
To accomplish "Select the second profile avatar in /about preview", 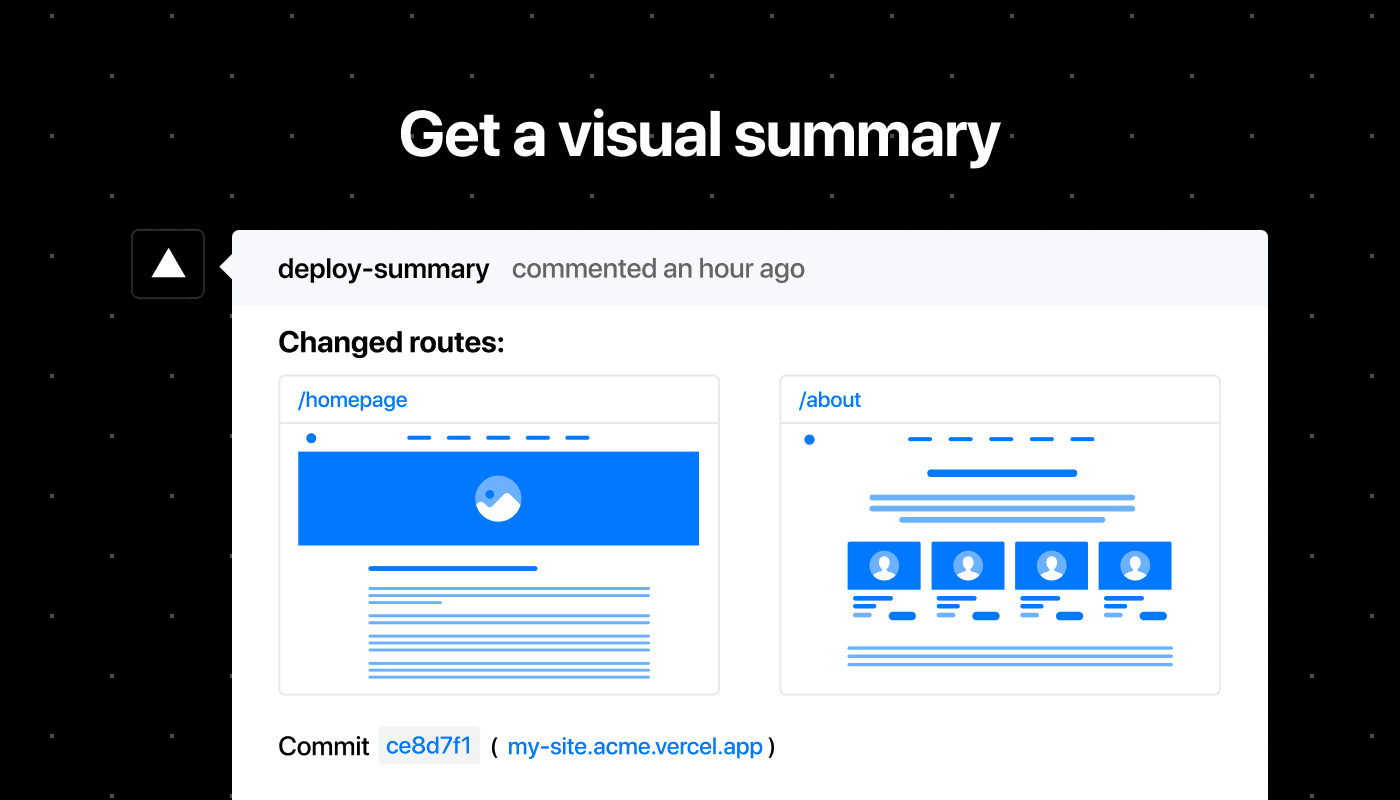I will pyautogui.click(x=967, y=566).
